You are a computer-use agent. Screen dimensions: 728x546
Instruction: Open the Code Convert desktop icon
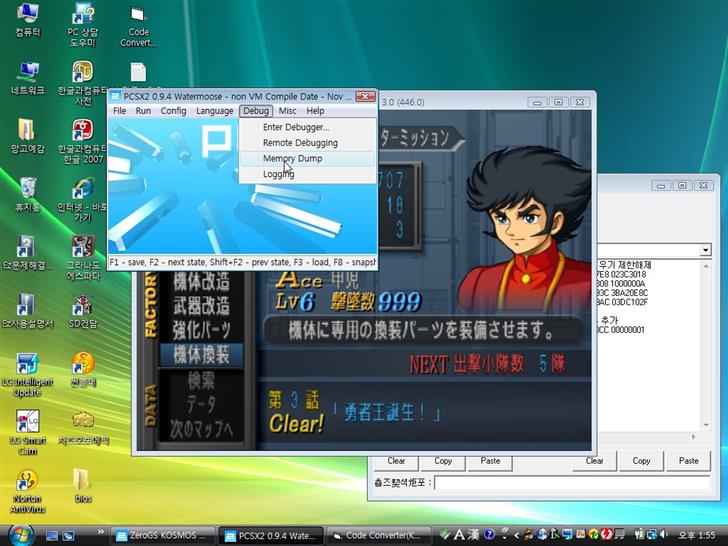click(x=138, y=24)
